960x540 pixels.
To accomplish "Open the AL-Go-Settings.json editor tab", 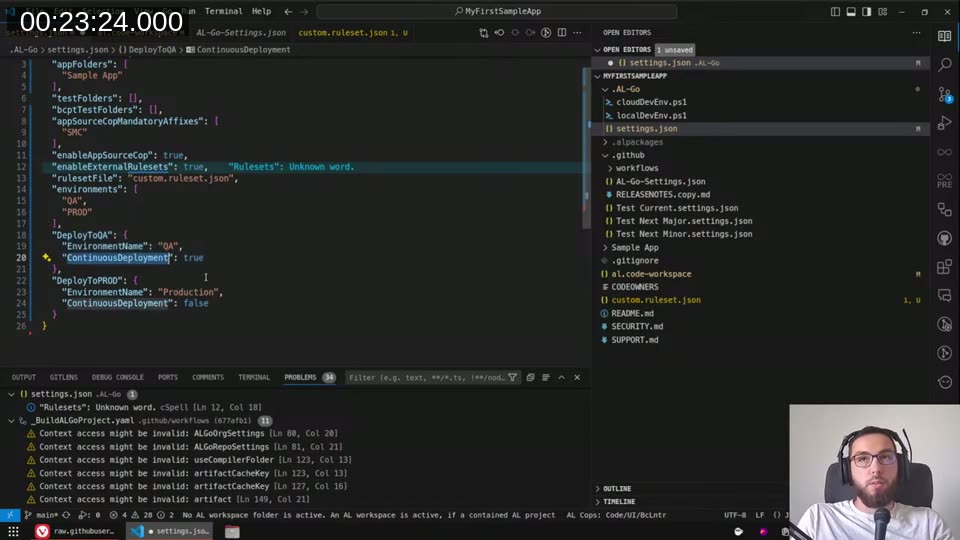I will click(241, 32).
